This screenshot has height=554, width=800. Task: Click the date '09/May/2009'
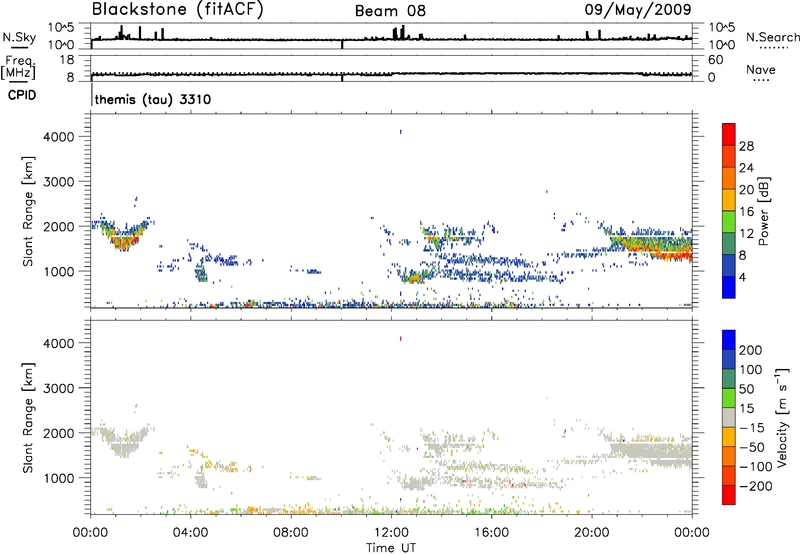coord(638,9)
